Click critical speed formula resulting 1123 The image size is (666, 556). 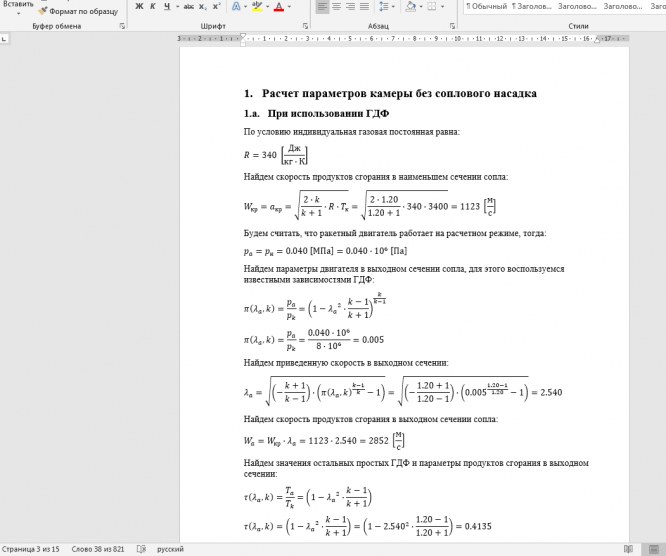click(x=370, y=206)
